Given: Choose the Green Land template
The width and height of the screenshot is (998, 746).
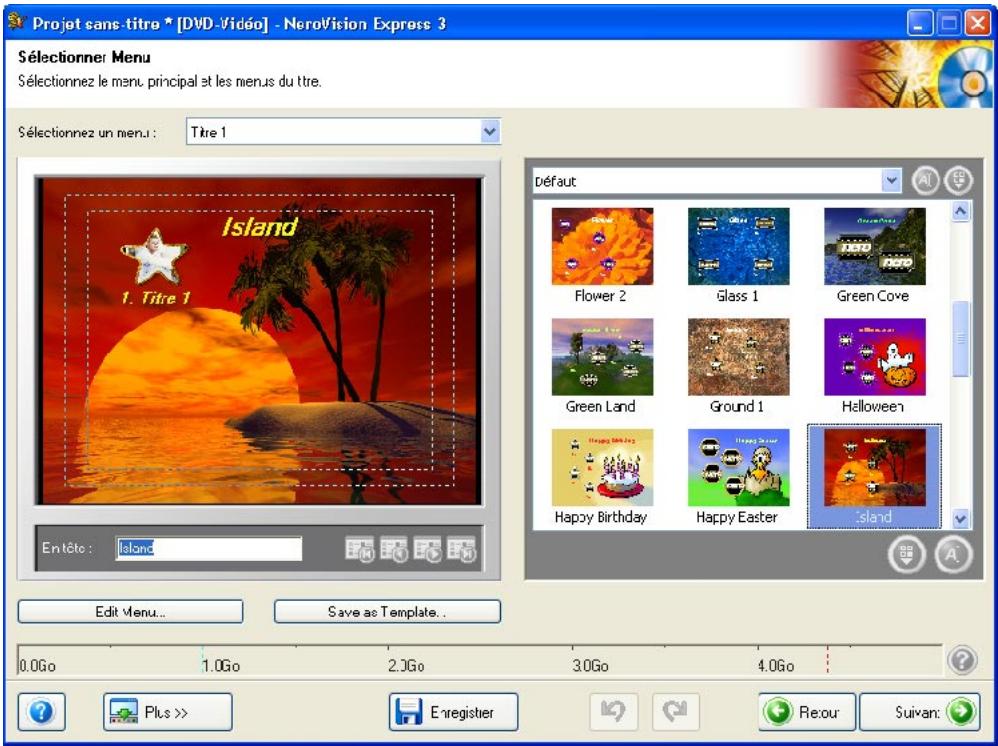Looking at the screenshot, I should (x=601, y=366).
